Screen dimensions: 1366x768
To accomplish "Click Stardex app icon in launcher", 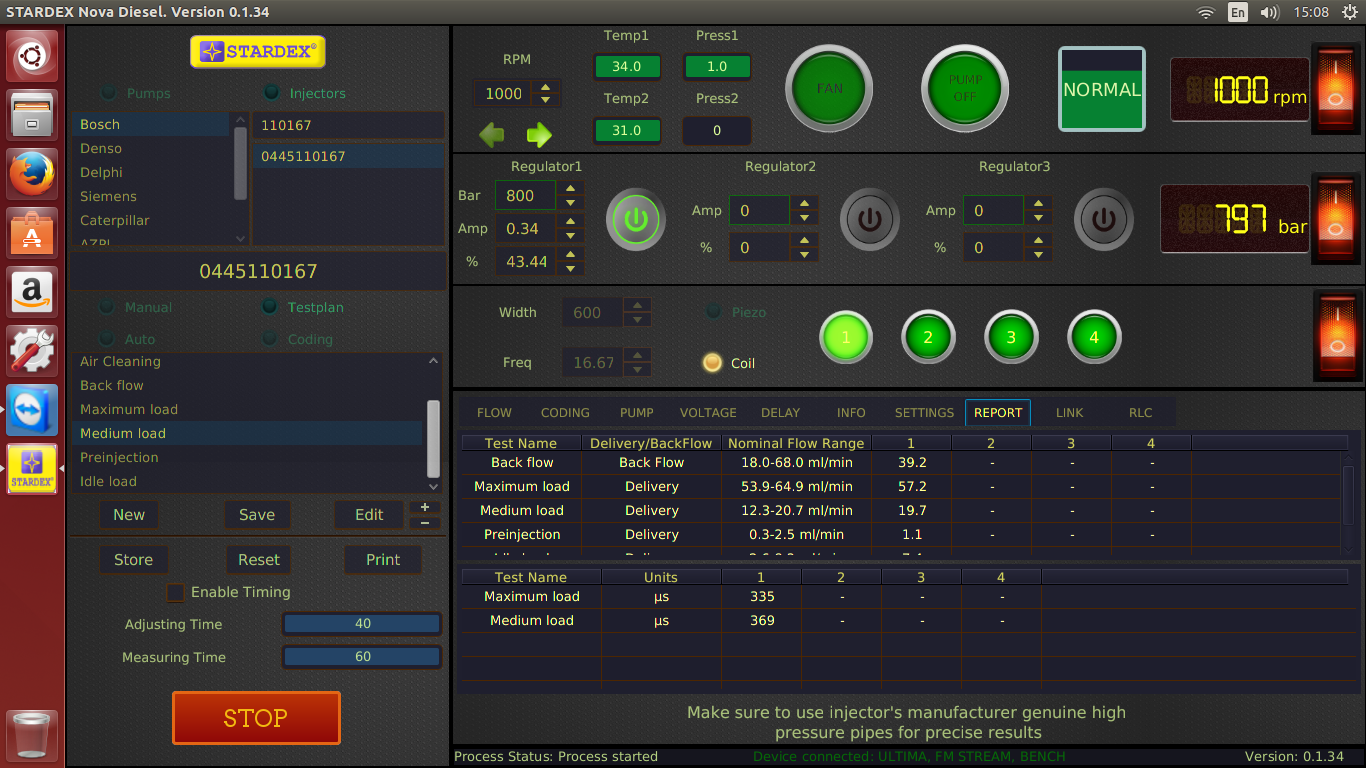I will 32,469.
